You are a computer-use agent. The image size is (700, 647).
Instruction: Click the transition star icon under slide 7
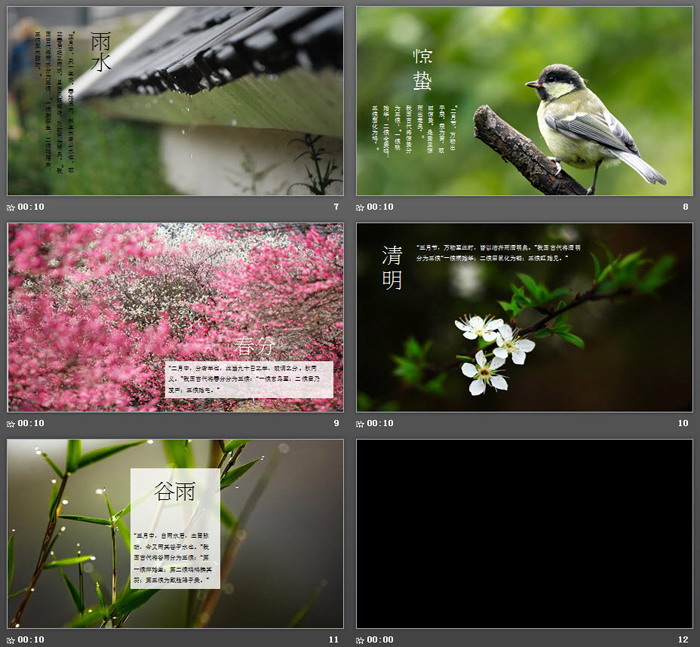tap(11, 207)
